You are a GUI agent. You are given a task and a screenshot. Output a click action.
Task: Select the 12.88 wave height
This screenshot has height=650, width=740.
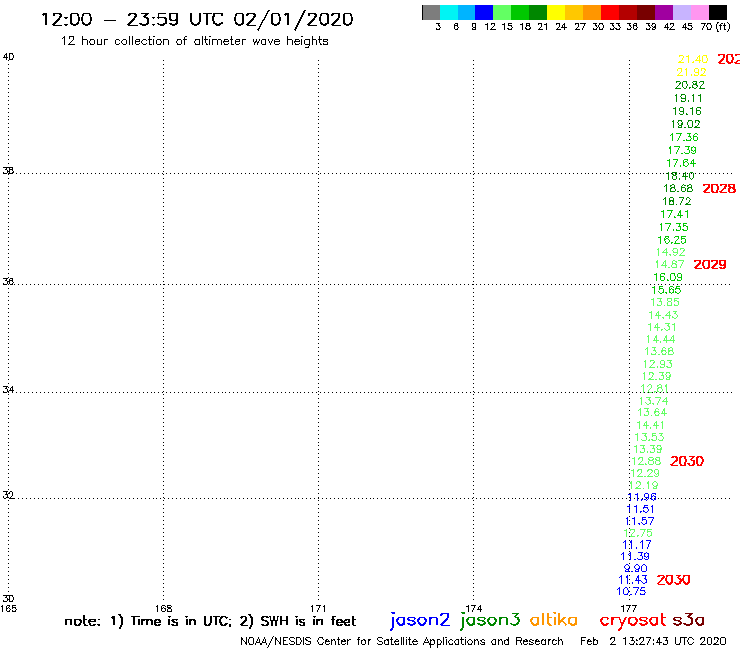[x=646, y=461]
